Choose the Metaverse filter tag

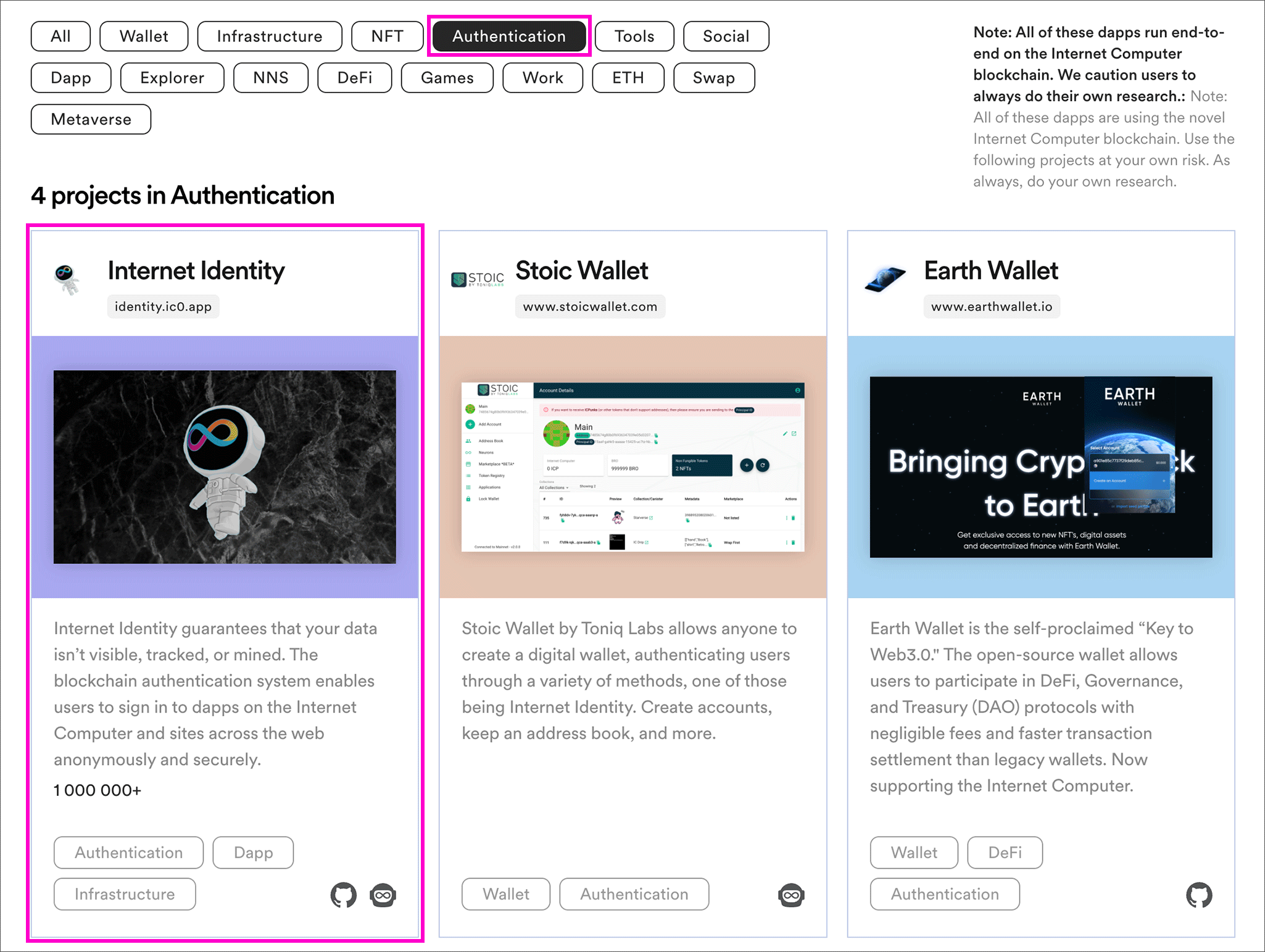click(91, 119)
